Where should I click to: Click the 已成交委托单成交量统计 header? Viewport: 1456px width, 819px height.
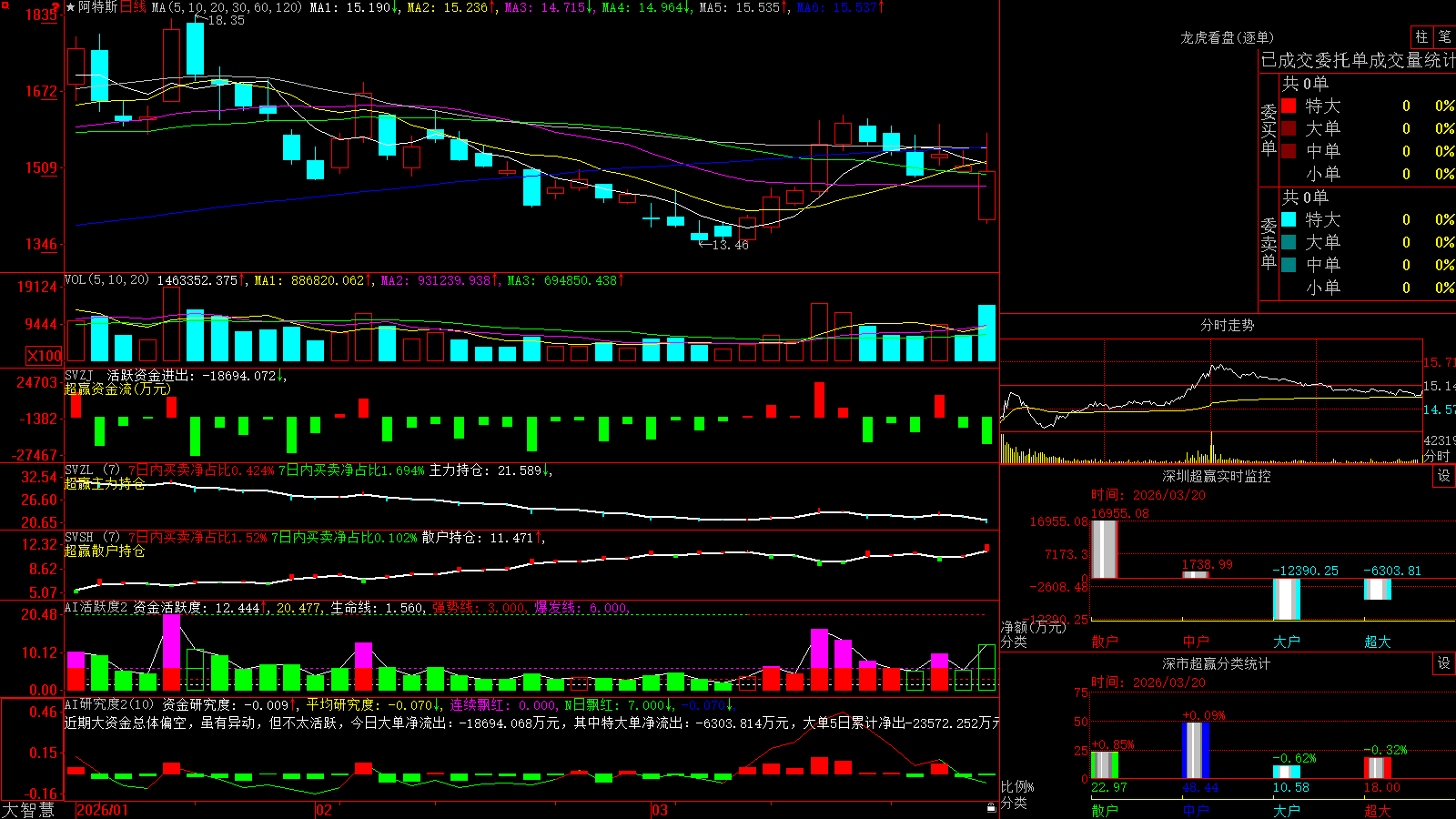(x=1358, y=60)
